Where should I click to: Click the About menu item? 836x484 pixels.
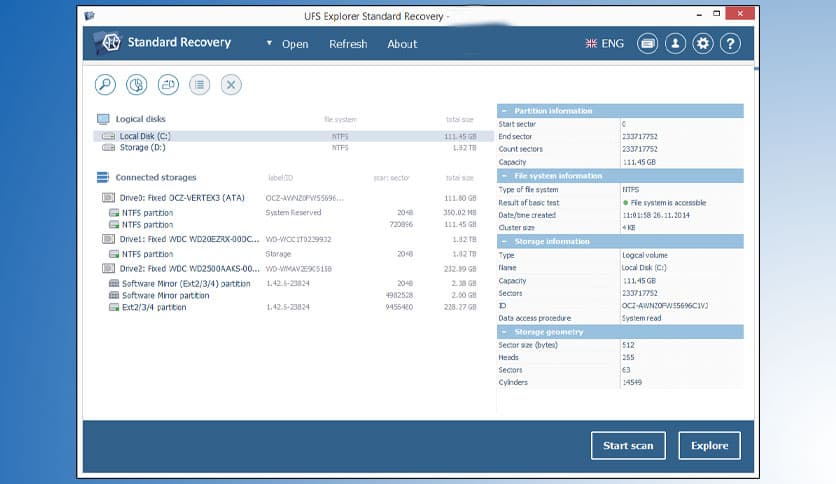pyautogui.click(x=402, y=44)
